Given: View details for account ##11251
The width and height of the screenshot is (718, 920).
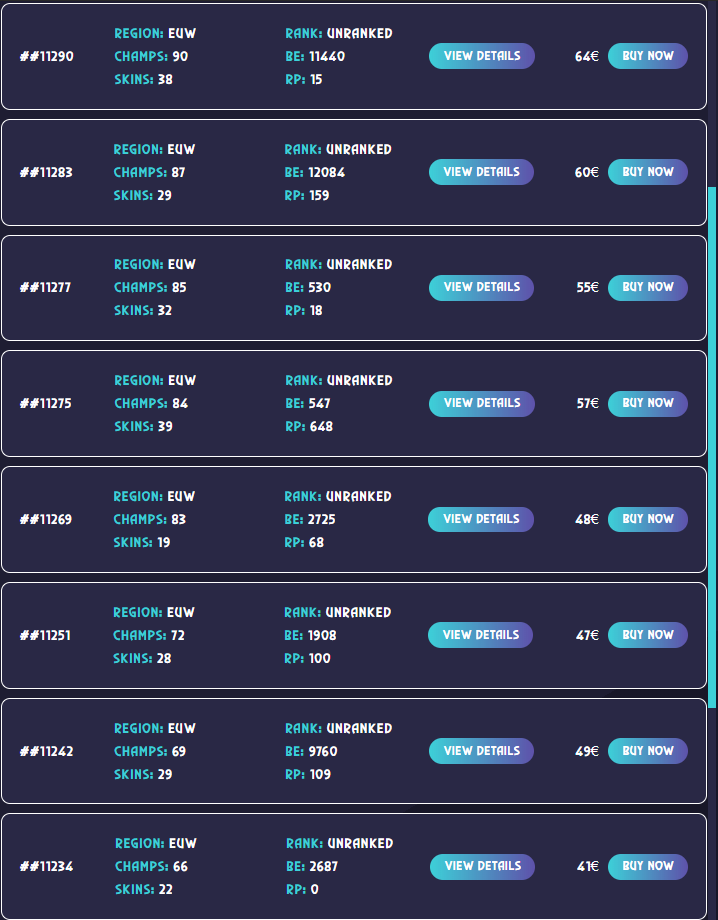Looking at the screenshot, I should click(x=480, y=635).
